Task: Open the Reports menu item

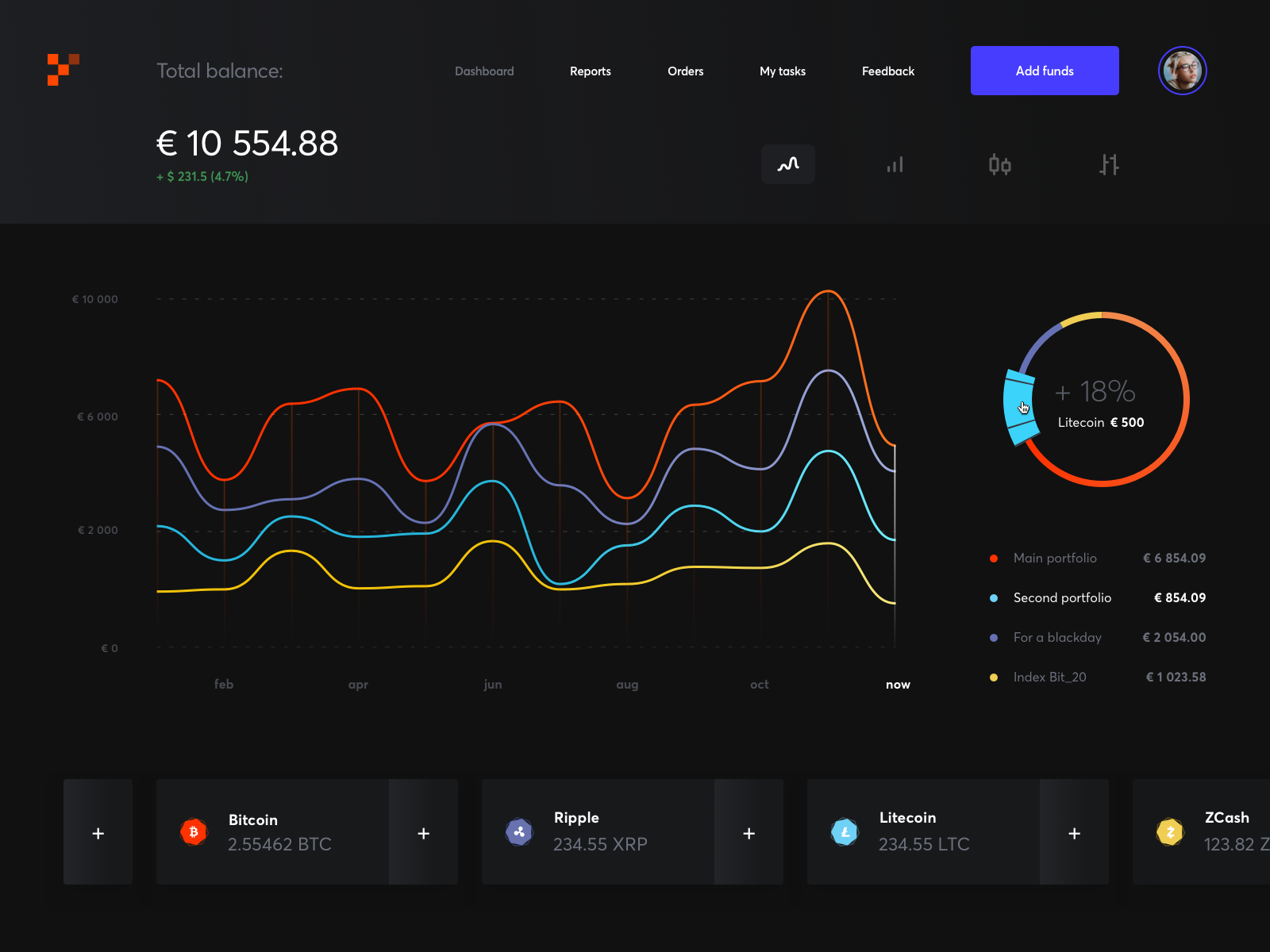Action: click(590, 71)
